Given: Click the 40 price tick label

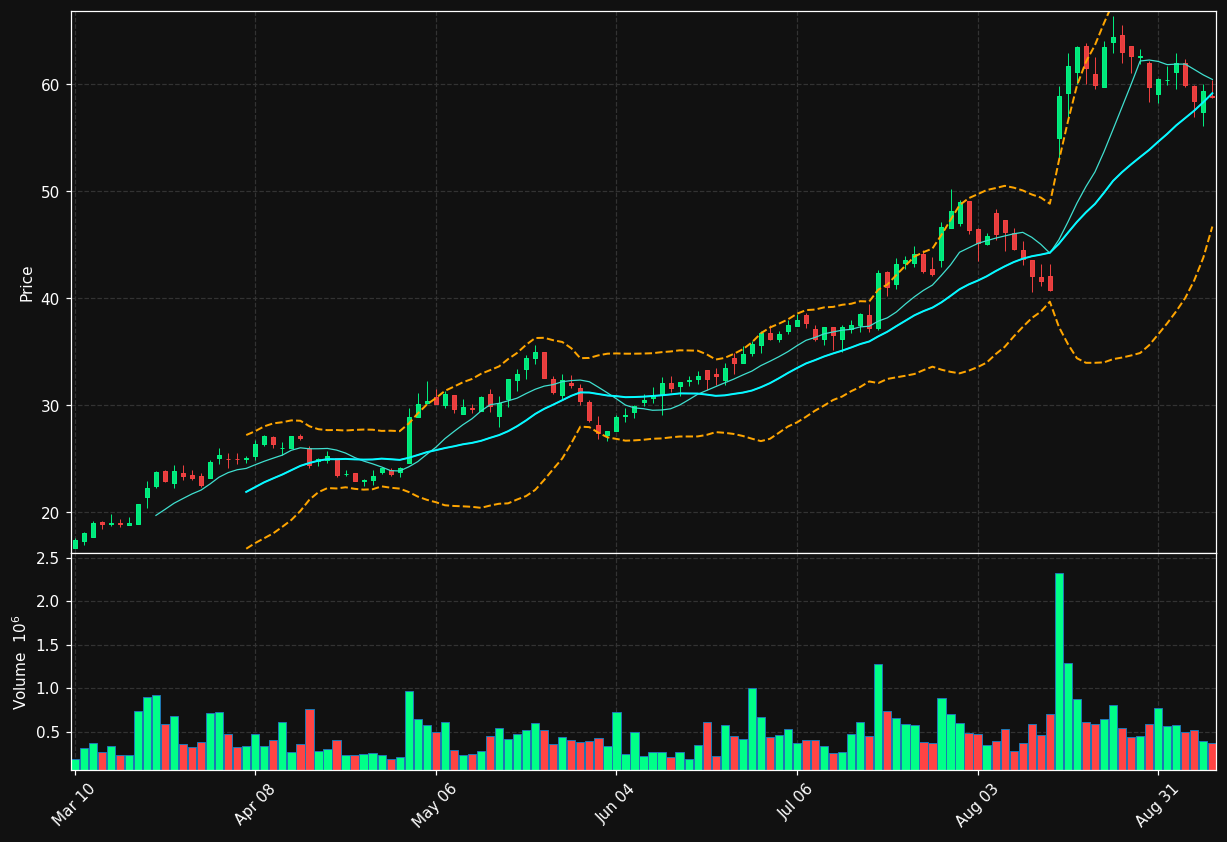Looking at the screenshot, I should 51,299.
